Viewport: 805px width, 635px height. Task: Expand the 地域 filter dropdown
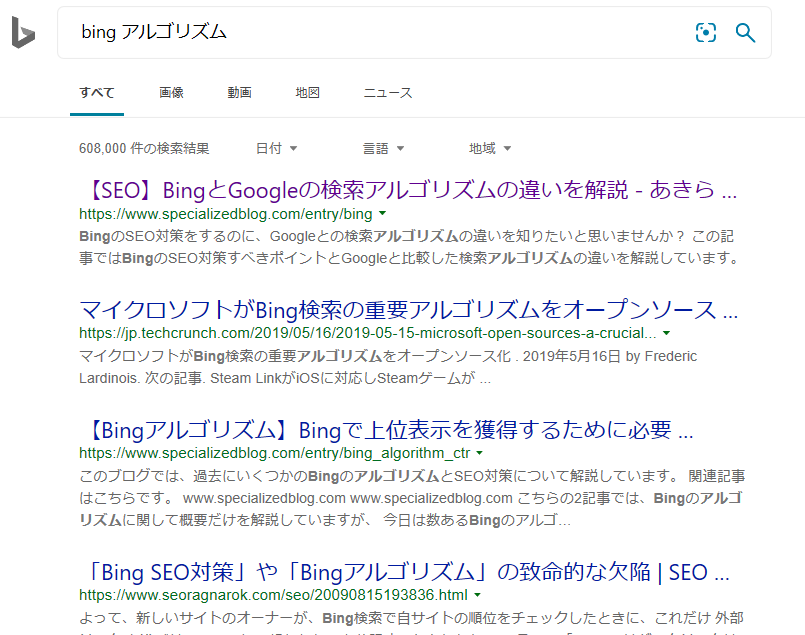pos(490,148)
